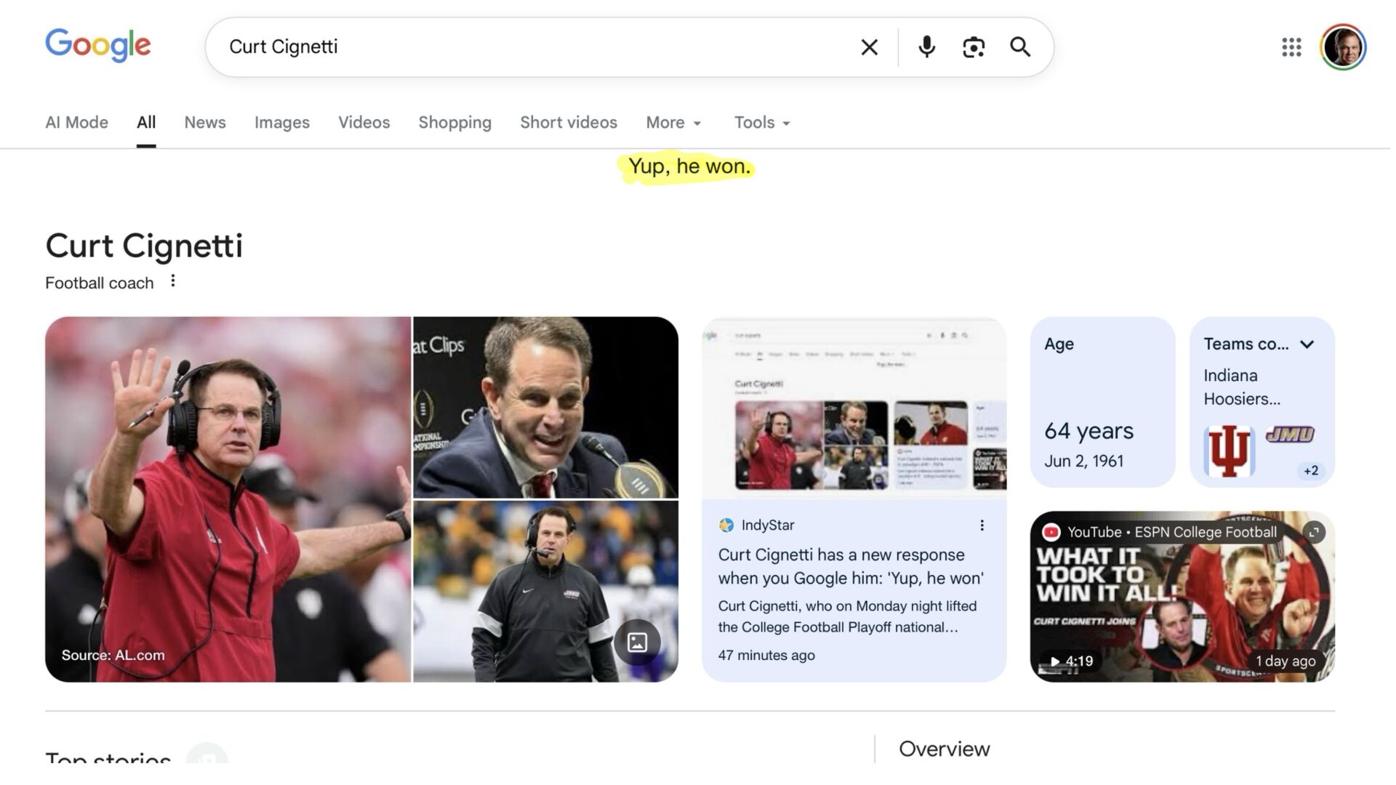Click the JMU logo
This screenshot has height=785, width=1396.
1290,434
